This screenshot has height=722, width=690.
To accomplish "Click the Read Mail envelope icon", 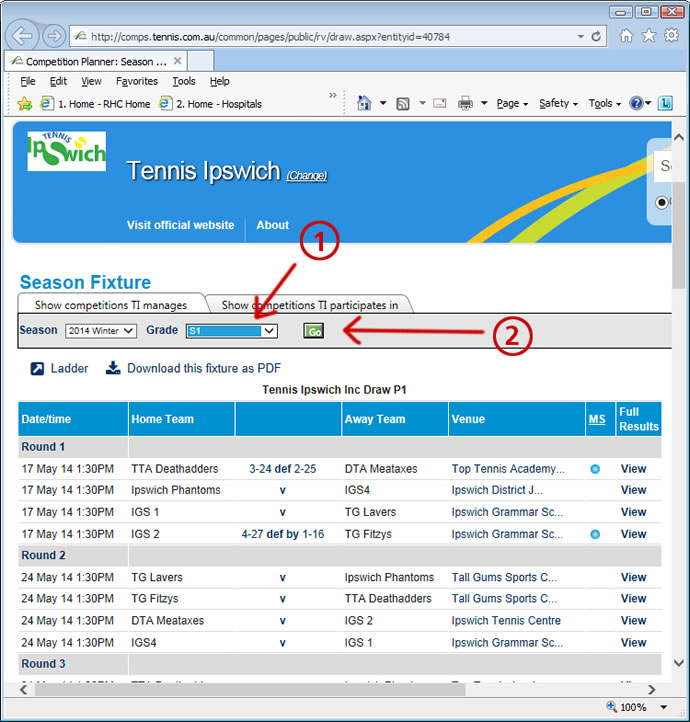I will [440, 103].
